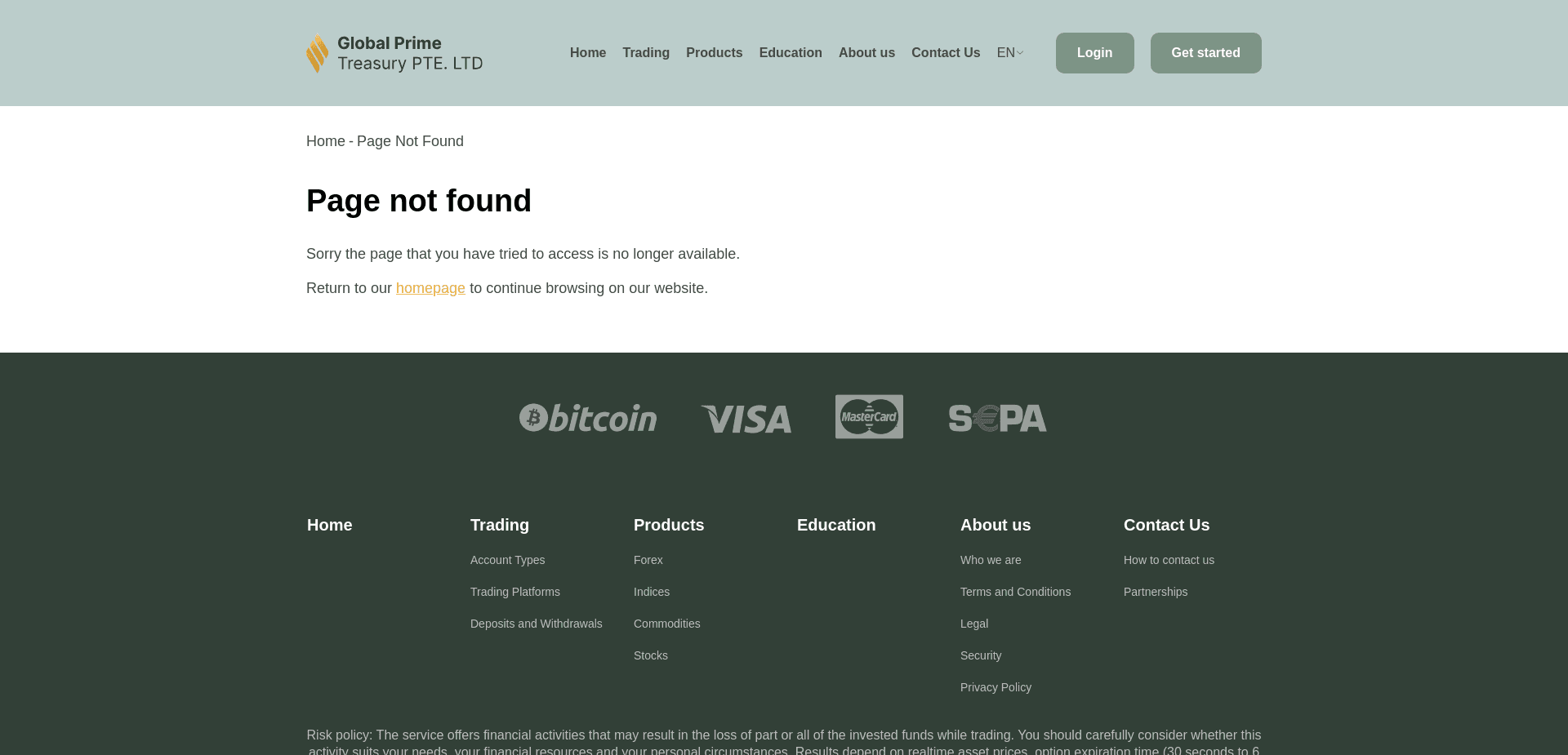Click the Global Prime logo

click(x=394, y=53)
